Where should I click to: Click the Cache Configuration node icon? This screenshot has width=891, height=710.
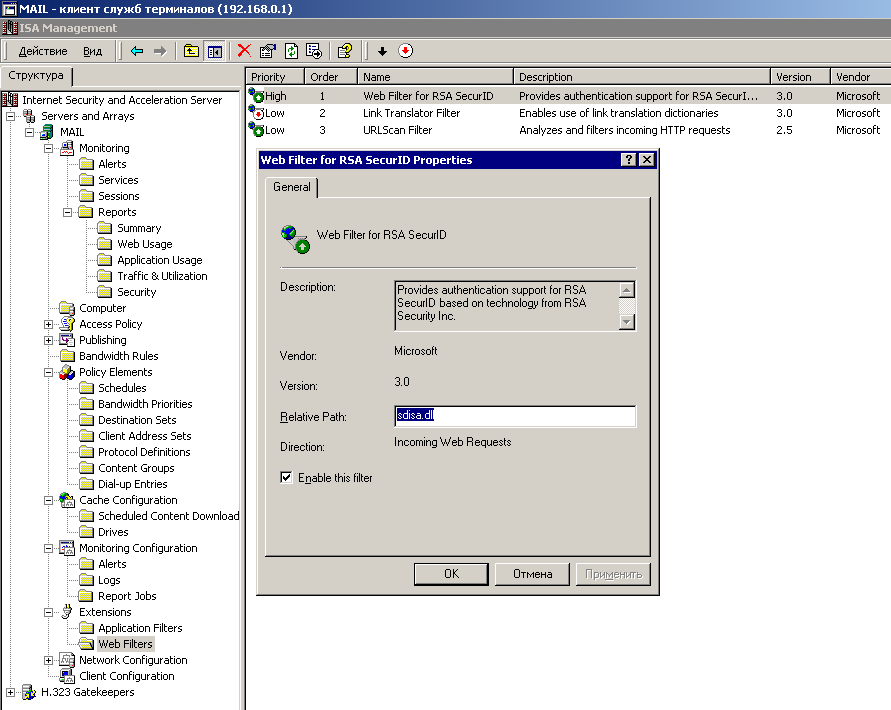tap(67, 500)
